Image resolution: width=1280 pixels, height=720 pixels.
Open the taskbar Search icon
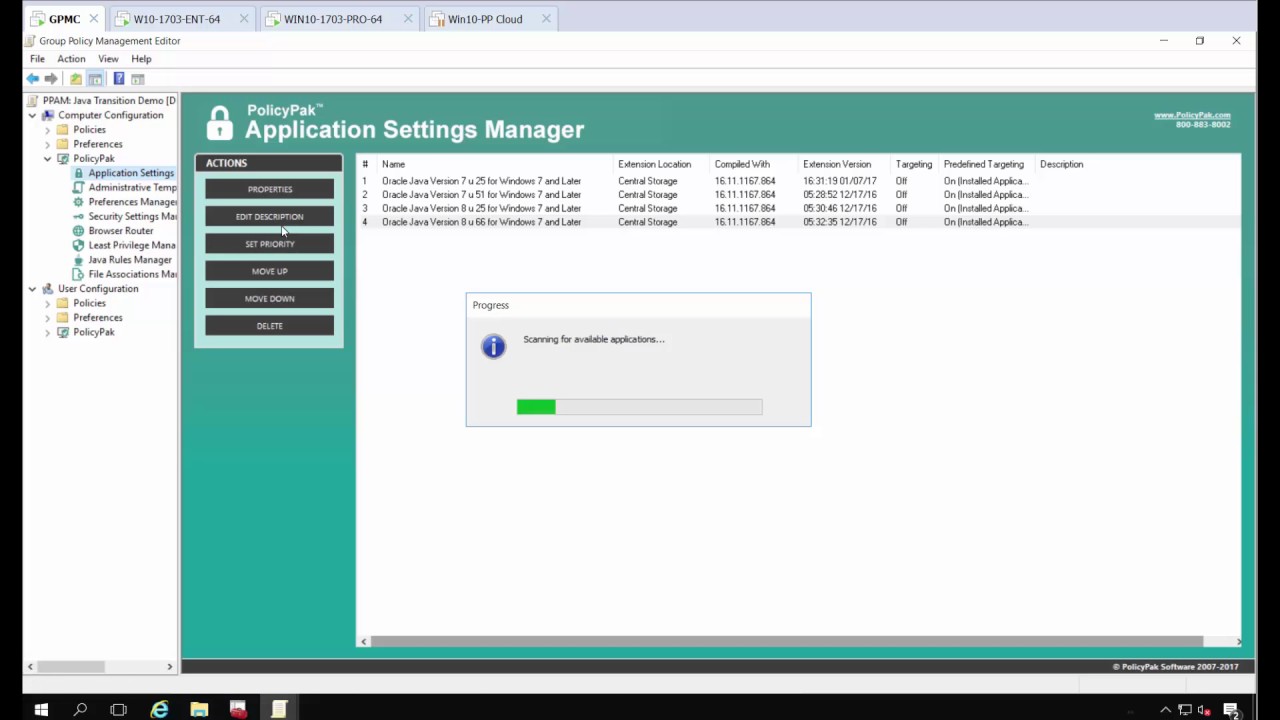[80, 710]
